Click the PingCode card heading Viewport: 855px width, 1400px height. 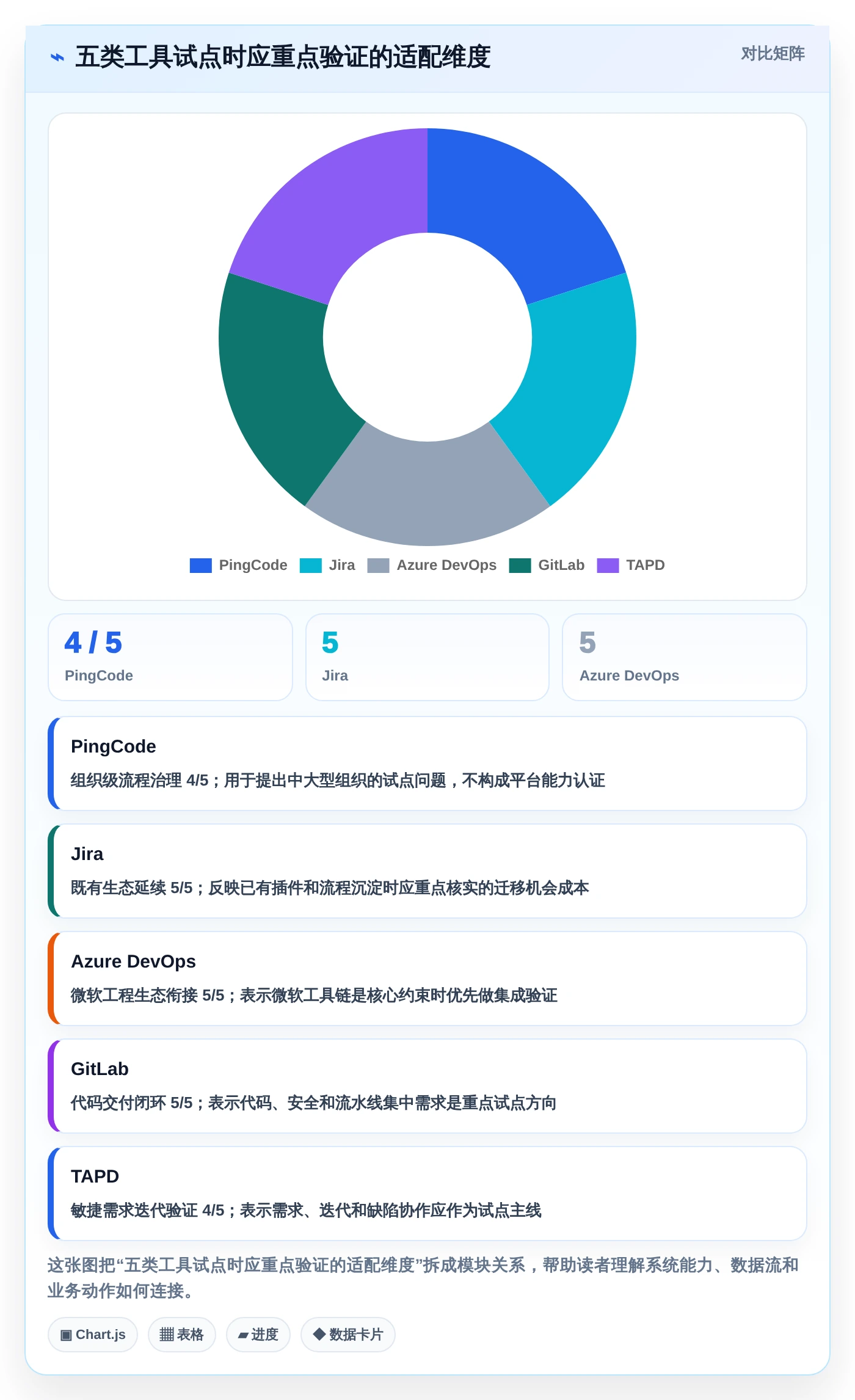pos(114,746)
